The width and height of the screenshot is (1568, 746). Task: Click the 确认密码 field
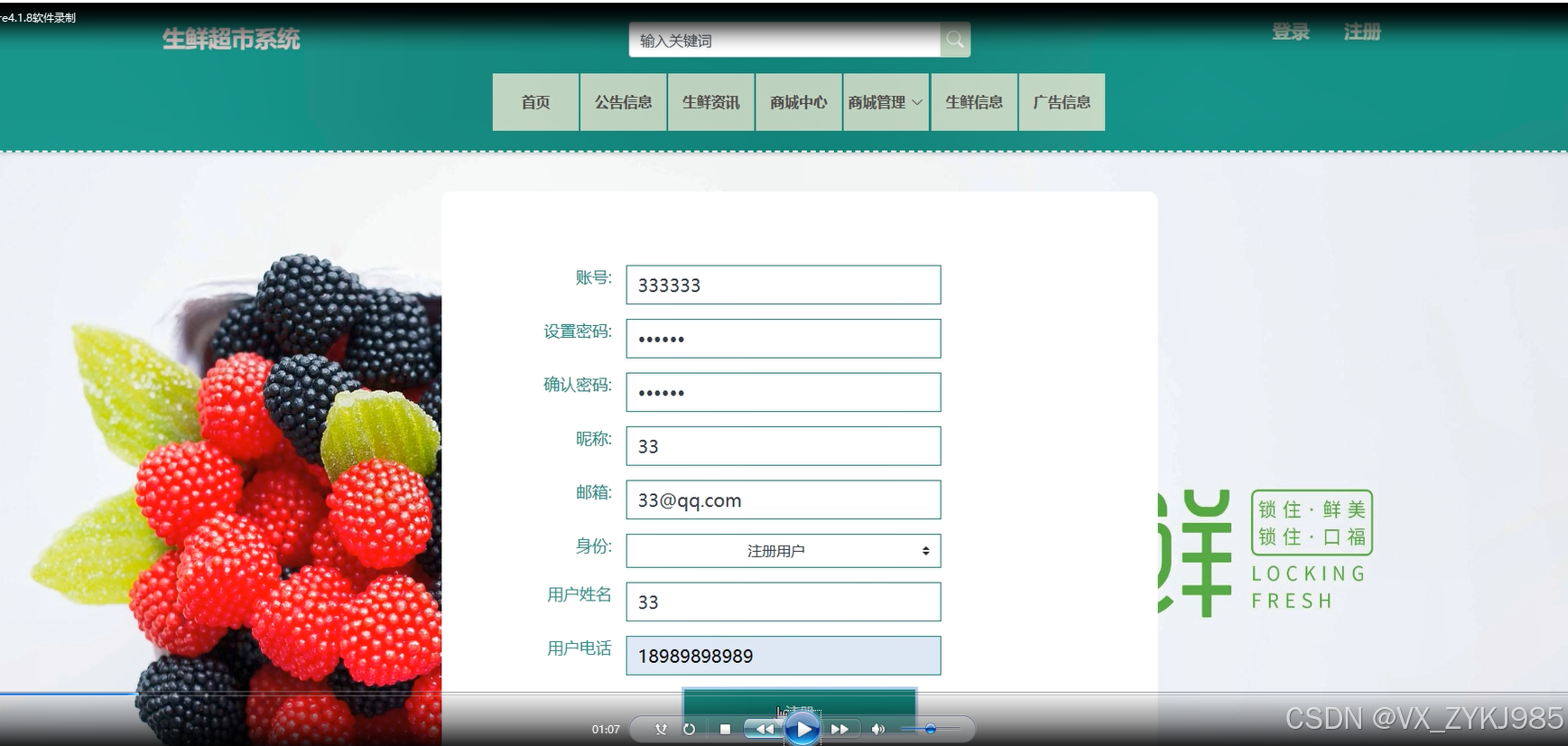784,392
